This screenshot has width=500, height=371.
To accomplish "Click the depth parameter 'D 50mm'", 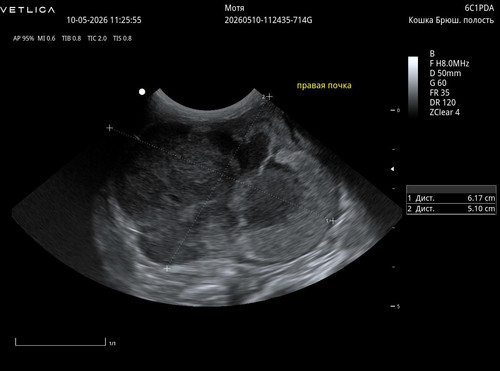I will pyautogui.click(x=445, y=73).
